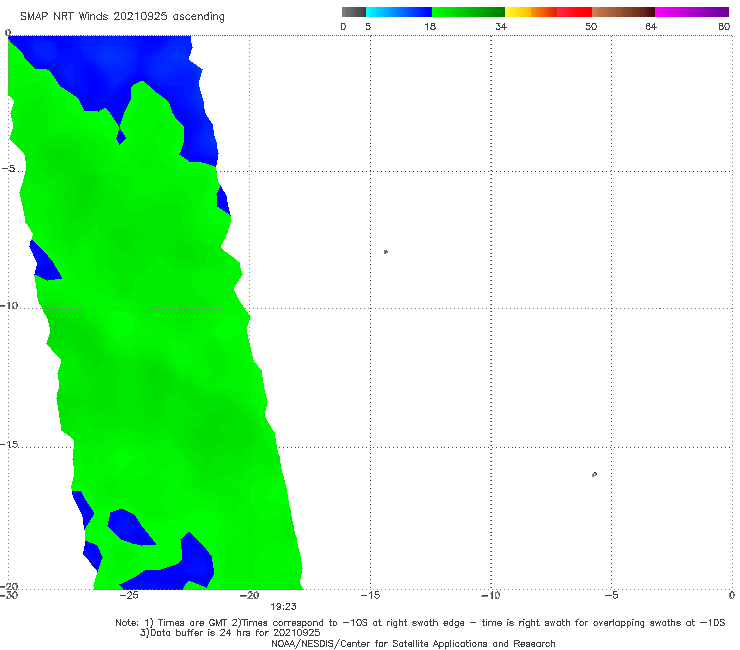Viewport: 740px width, 650px height.
Task: Click the gray 0-5 segment of the color bar
Action: pyautogui.click(x=354, y=12)
